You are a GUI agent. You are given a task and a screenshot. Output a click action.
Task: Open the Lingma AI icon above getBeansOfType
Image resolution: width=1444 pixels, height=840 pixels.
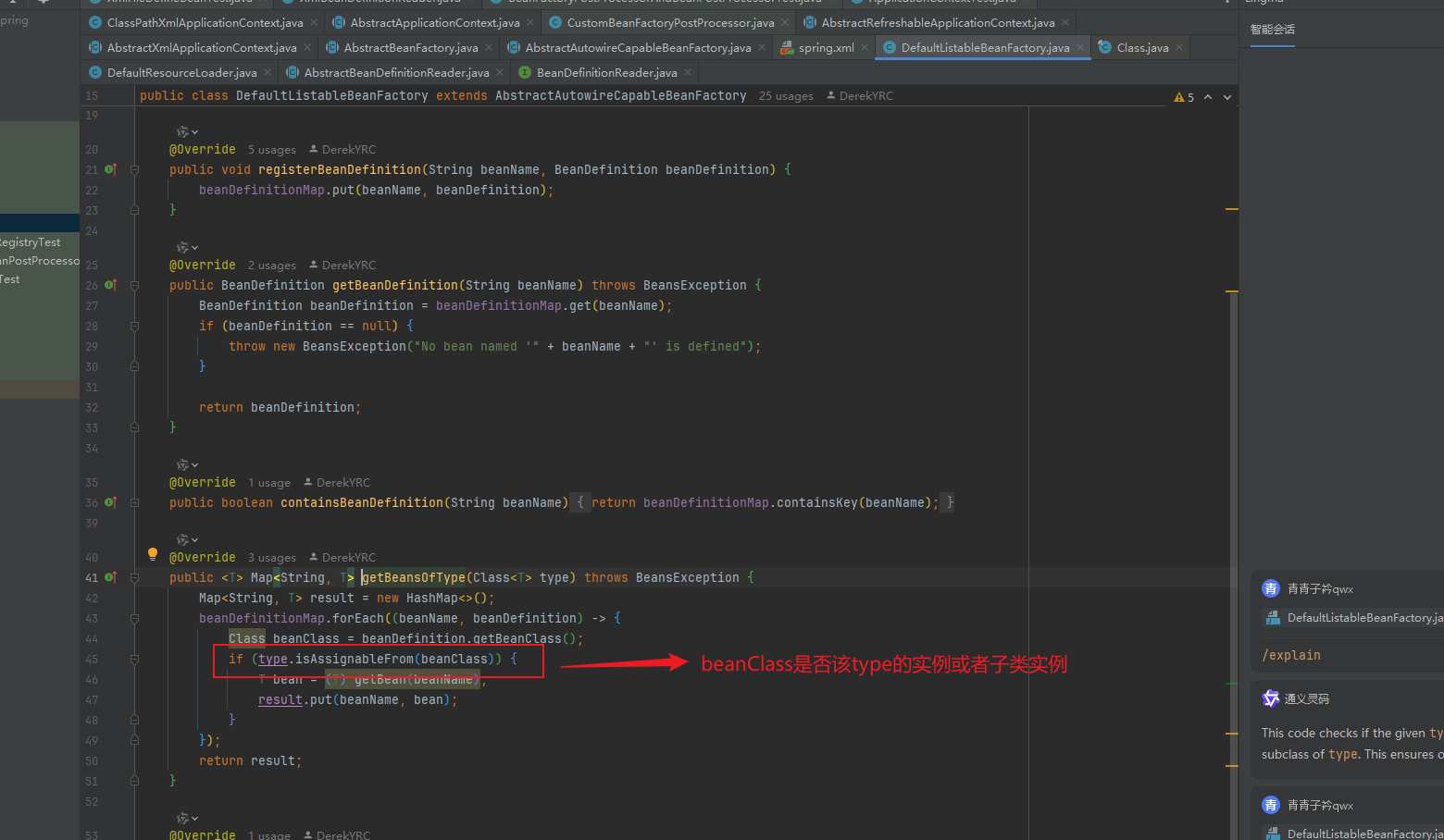pos(183,540)
